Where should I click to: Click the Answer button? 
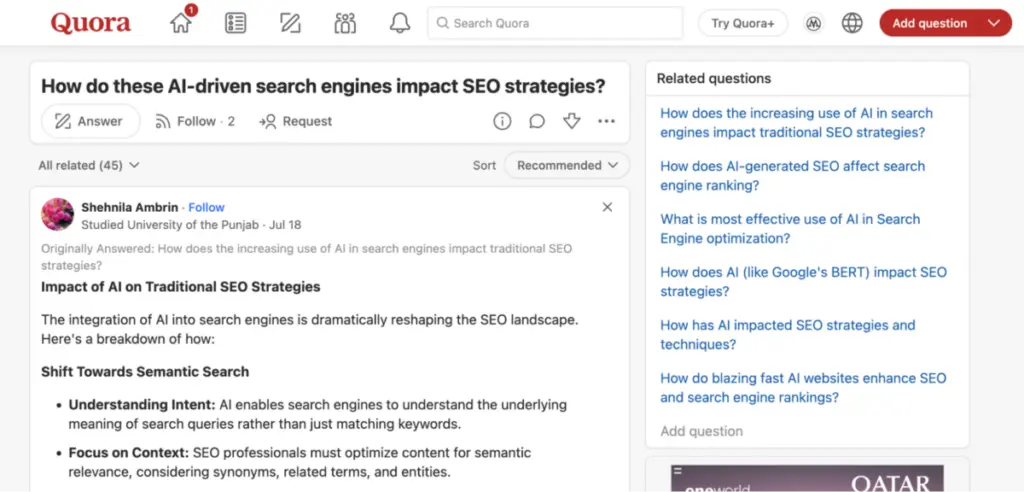coord(90,121)
